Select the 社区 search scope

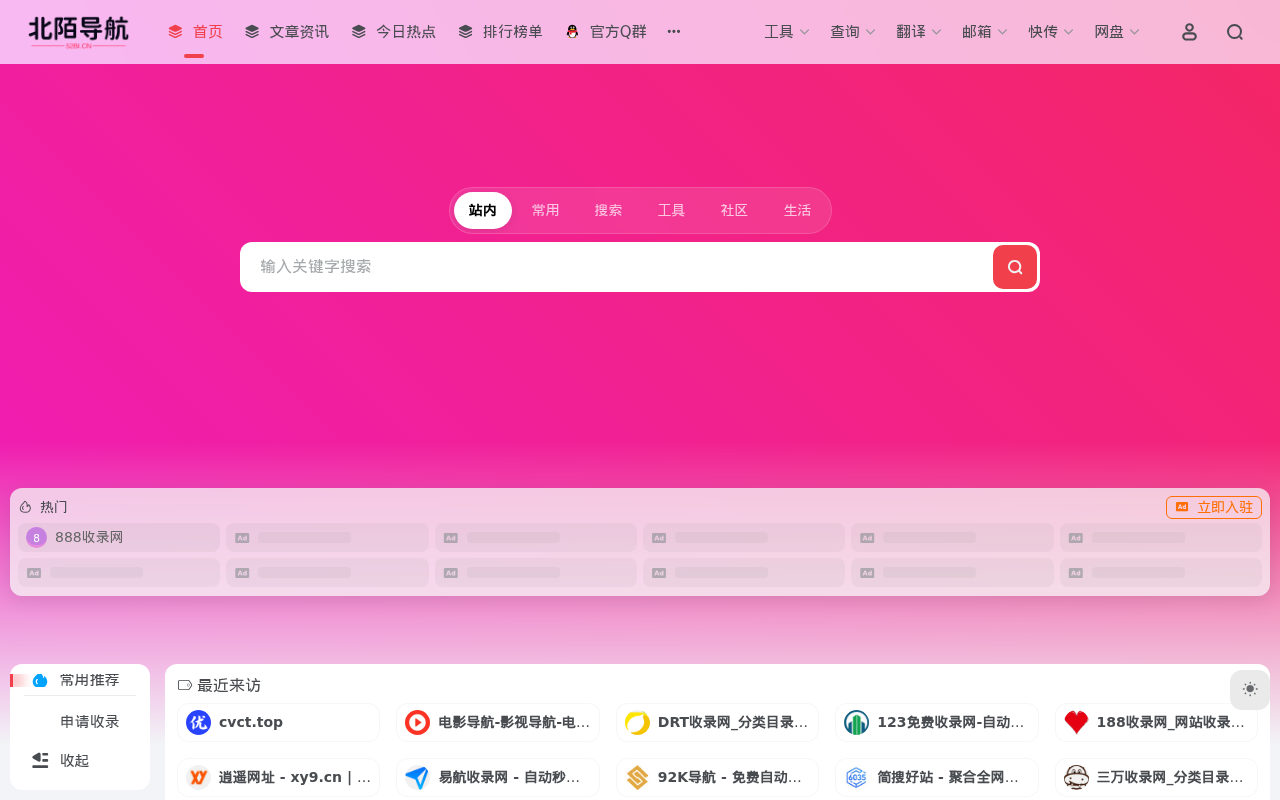(733, 210)
